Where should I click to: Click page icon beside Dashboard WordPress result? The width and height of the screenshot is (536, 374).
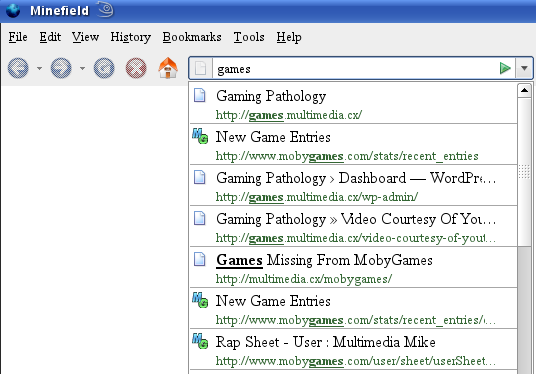click(x=199, y=177)
